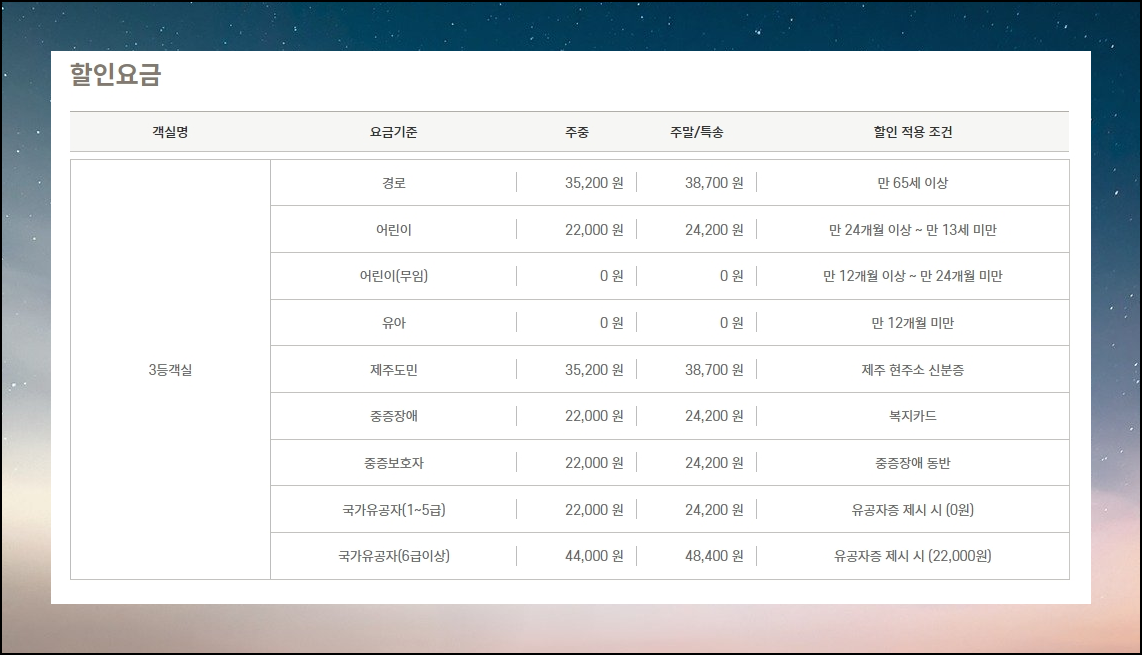Viewport: 1142px width, 655px height.
Task: Select the 중증장애 fare type cell
Action: 393,416
